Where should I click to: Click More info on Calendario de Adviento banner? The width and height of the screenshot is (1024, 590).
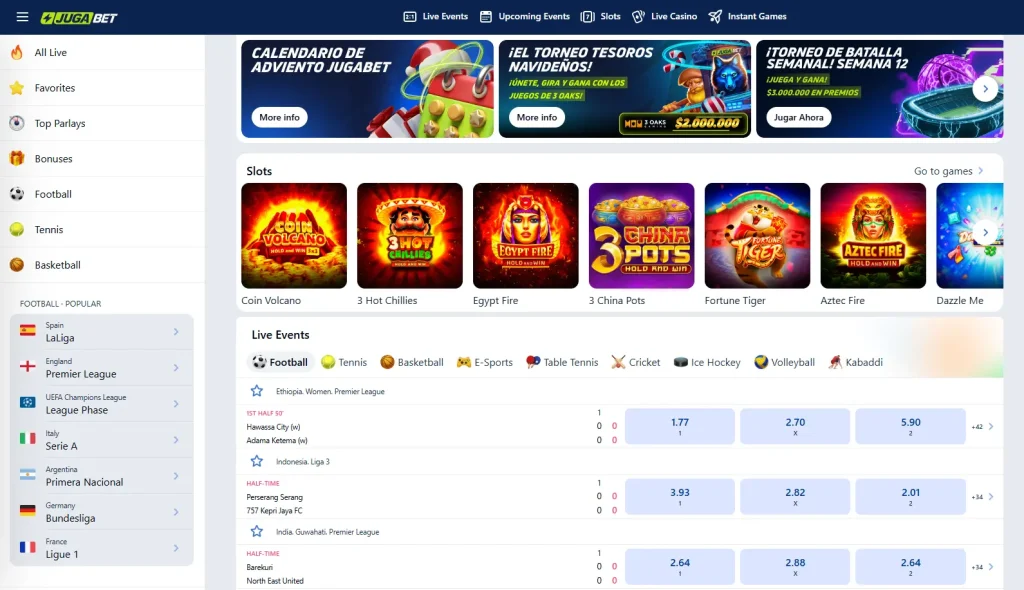[x=280, y=118]
